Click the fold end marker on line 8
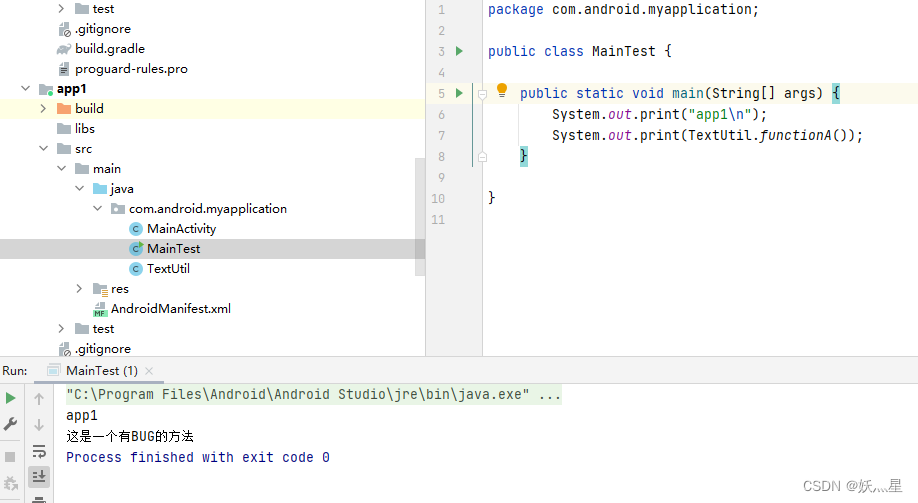This screenshot has width=918, height=503. click(x=482, y=156)
